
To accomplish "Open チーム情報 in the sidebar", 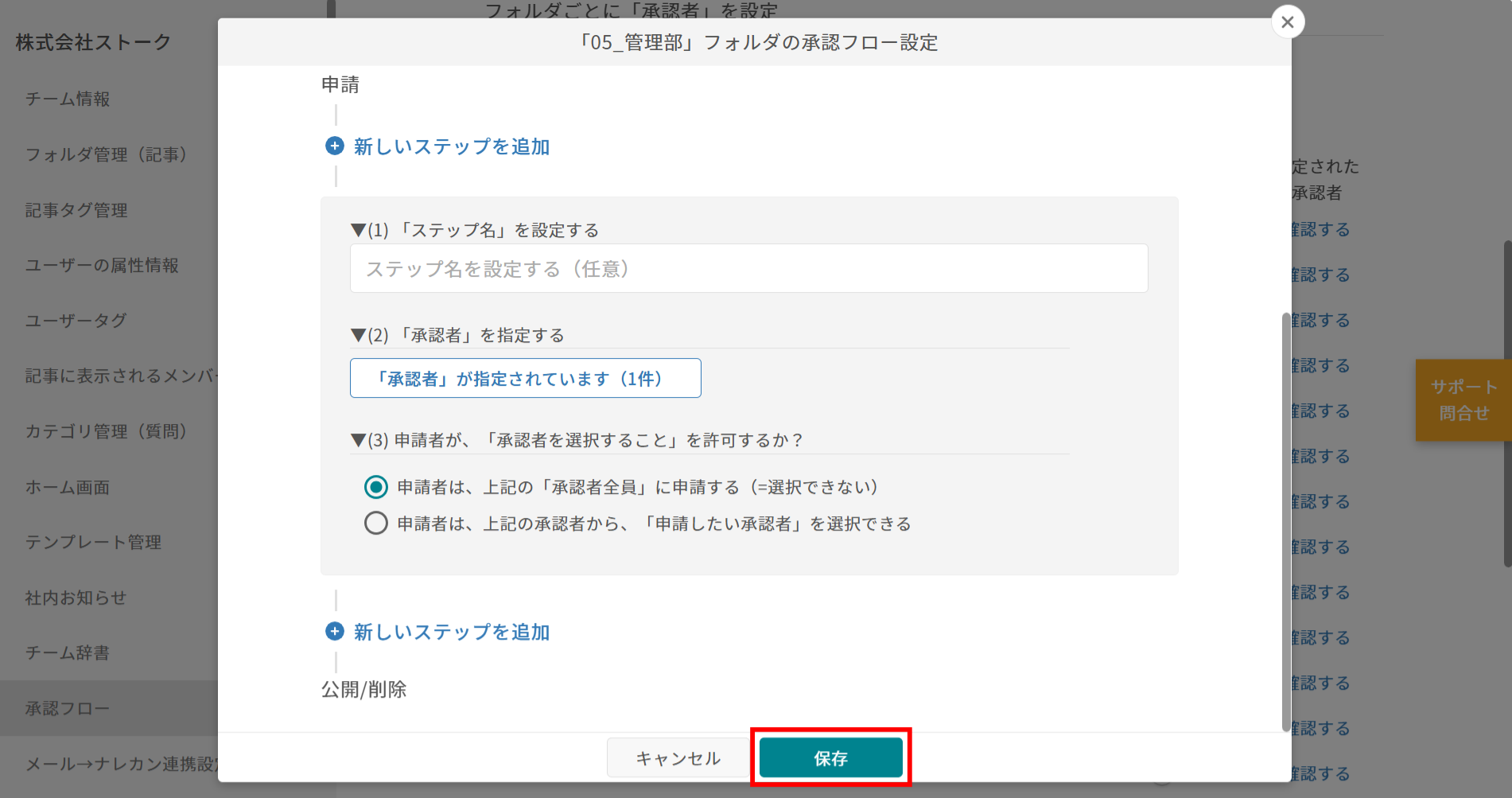I will [68, 99].
